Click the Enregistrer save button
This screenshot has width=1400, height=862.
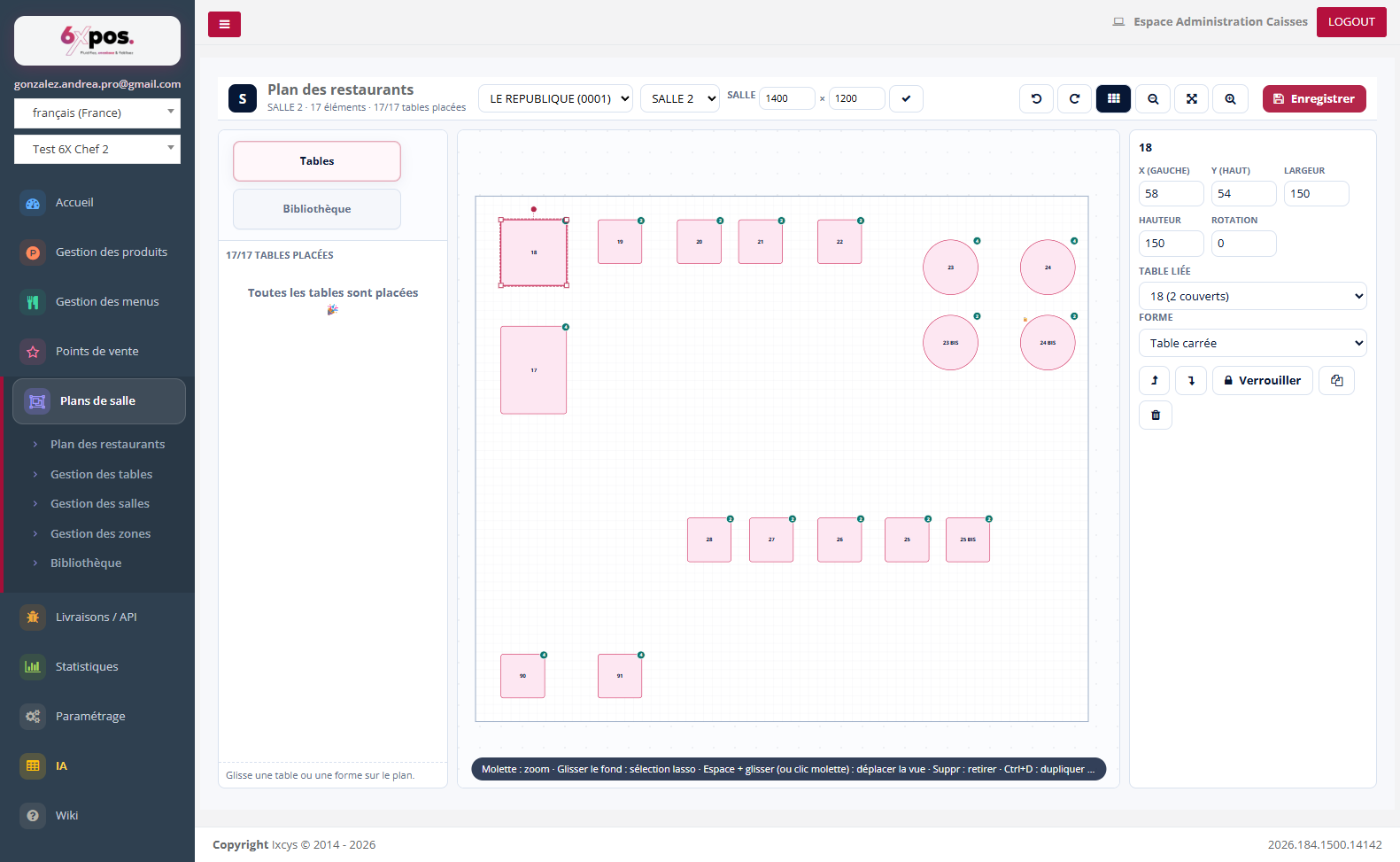[1314, 99]
